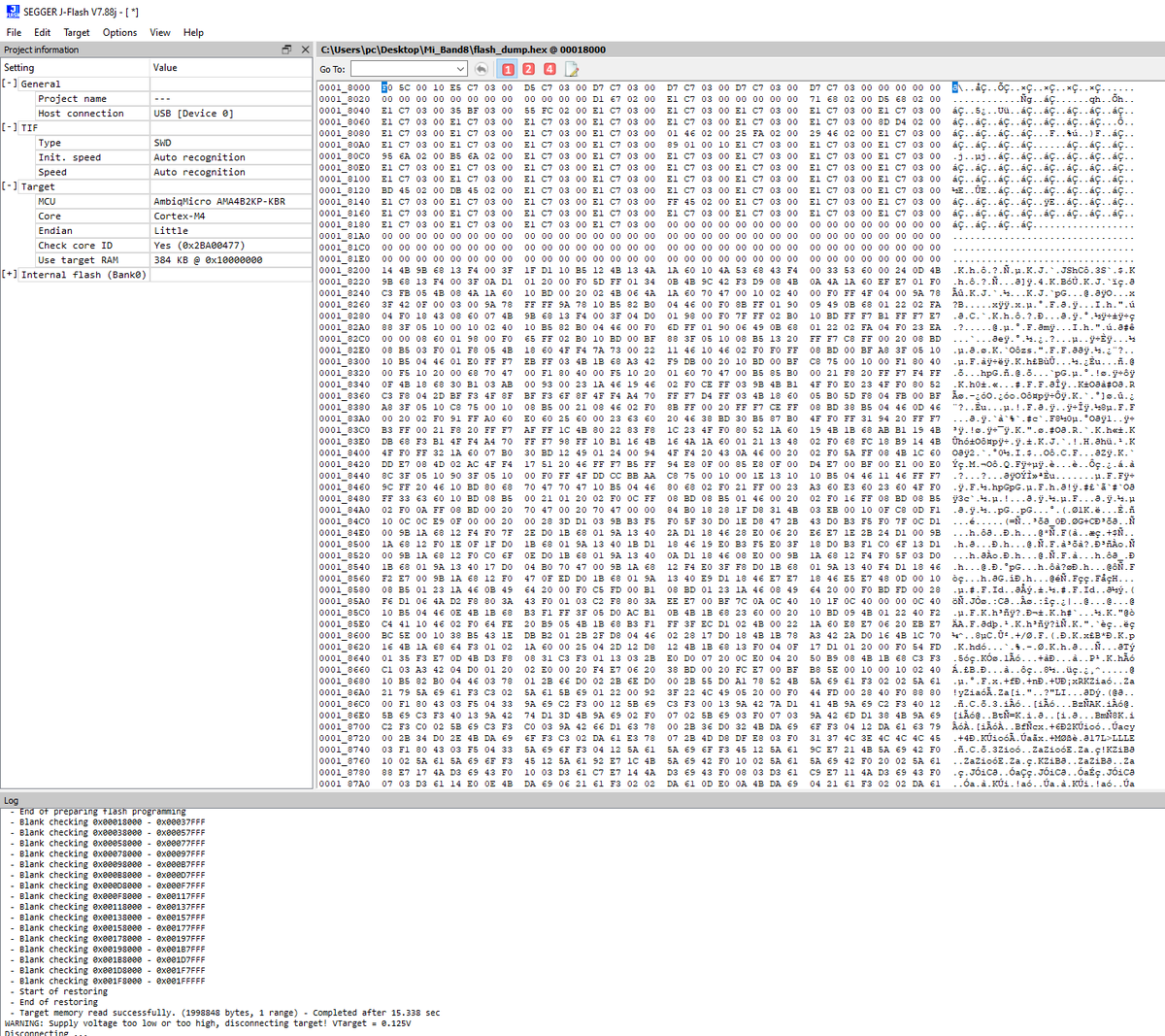Click the 384 KB @ 0x10000000 value
Image resolution: width=1165 pixels, height=1036 pixels.
(x=208, y=260)
